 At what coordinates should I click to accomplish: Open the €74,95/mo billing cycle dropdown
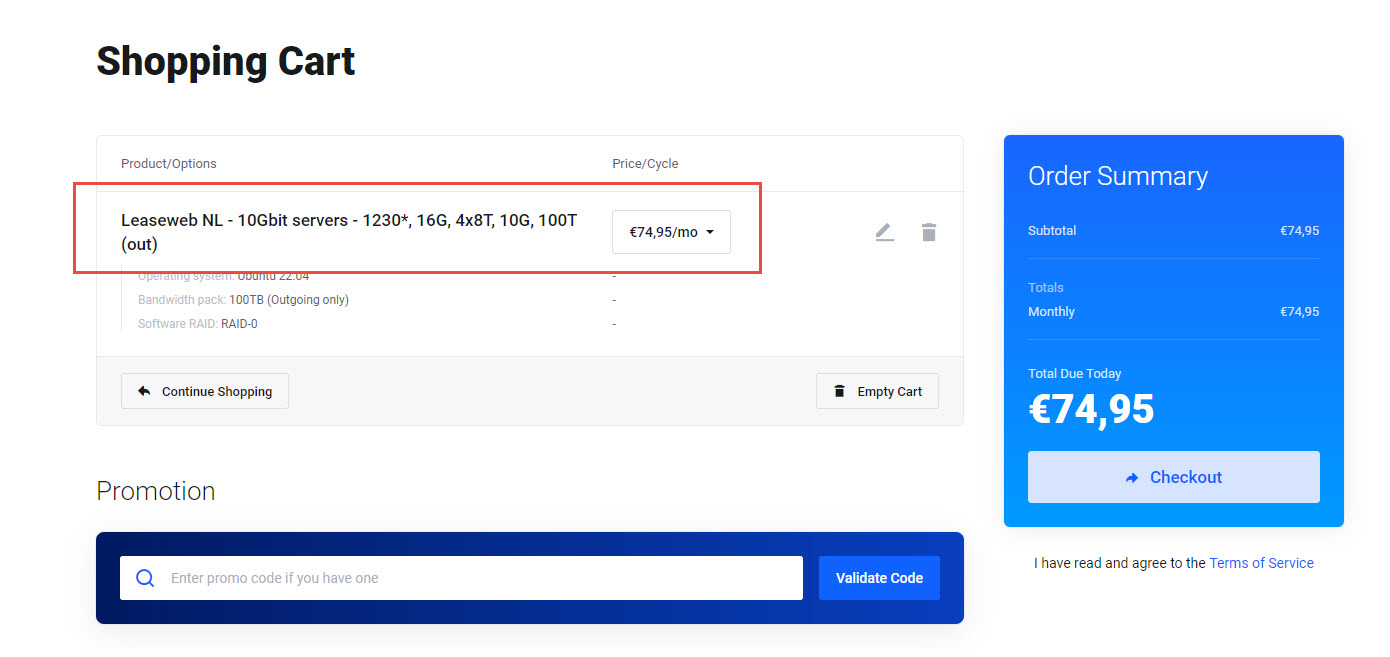pos(670,232)
